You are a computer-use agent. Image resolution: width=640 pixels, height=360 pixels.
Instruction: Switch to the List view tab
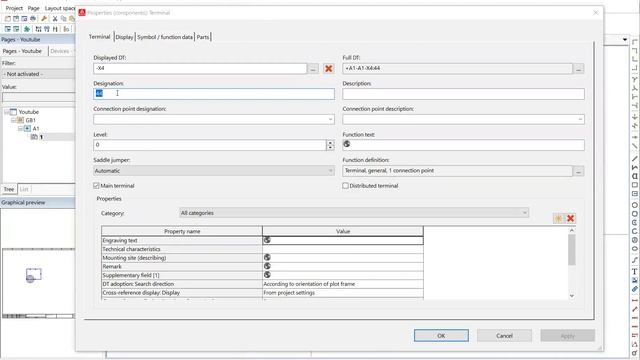(24, 189)
